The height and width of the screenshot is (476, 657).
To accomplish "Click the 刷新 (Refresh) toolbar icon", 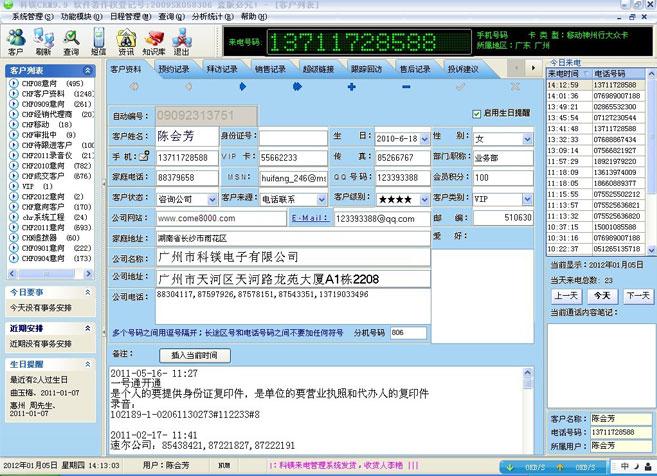I will (43, 40).
